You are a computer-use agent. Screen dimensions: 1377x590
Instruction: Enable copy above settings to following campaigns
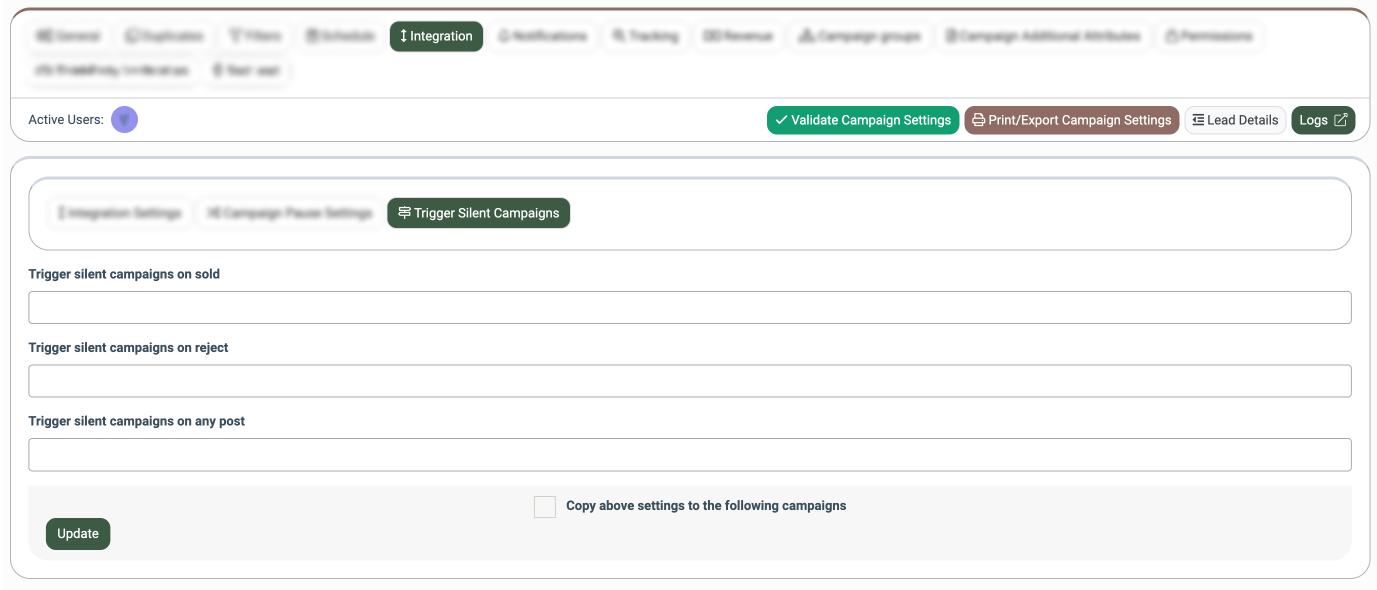[545, 507]
